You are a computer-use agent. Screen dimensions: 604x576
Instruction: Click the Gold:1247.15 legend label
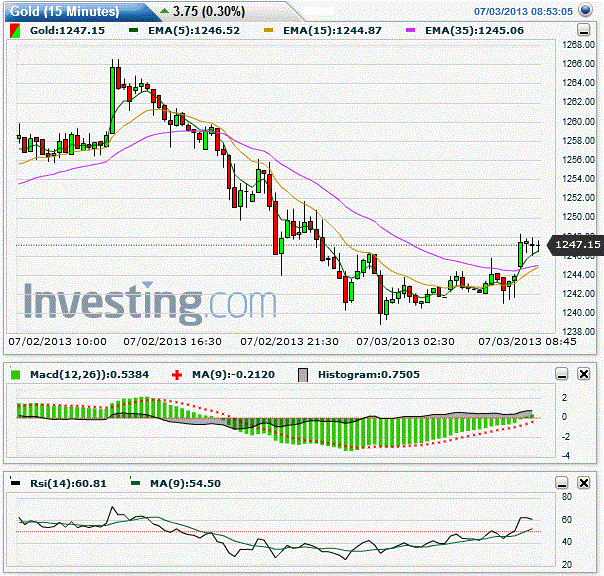point(67,30)
